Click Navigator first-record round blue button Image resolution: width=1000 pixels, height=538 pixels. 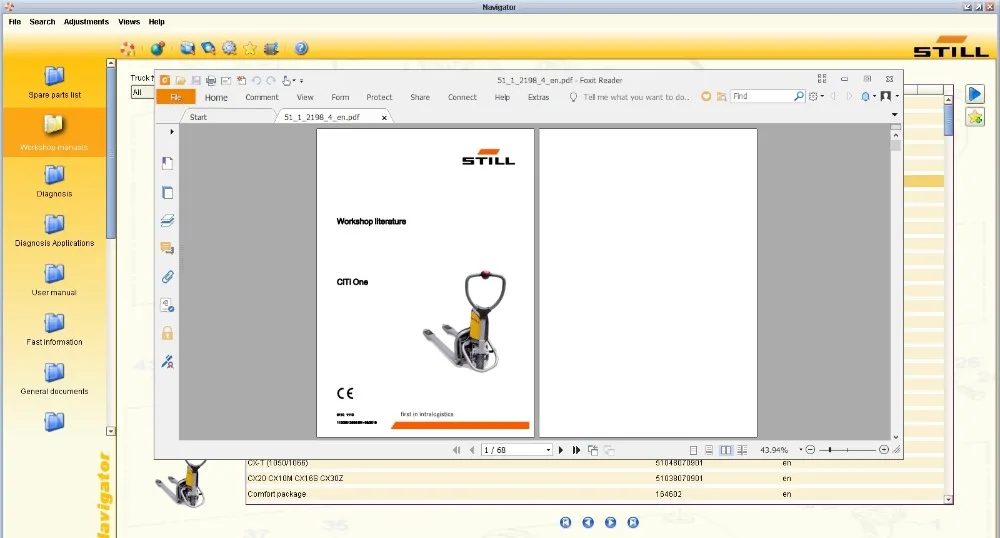[x=566, y=523]
